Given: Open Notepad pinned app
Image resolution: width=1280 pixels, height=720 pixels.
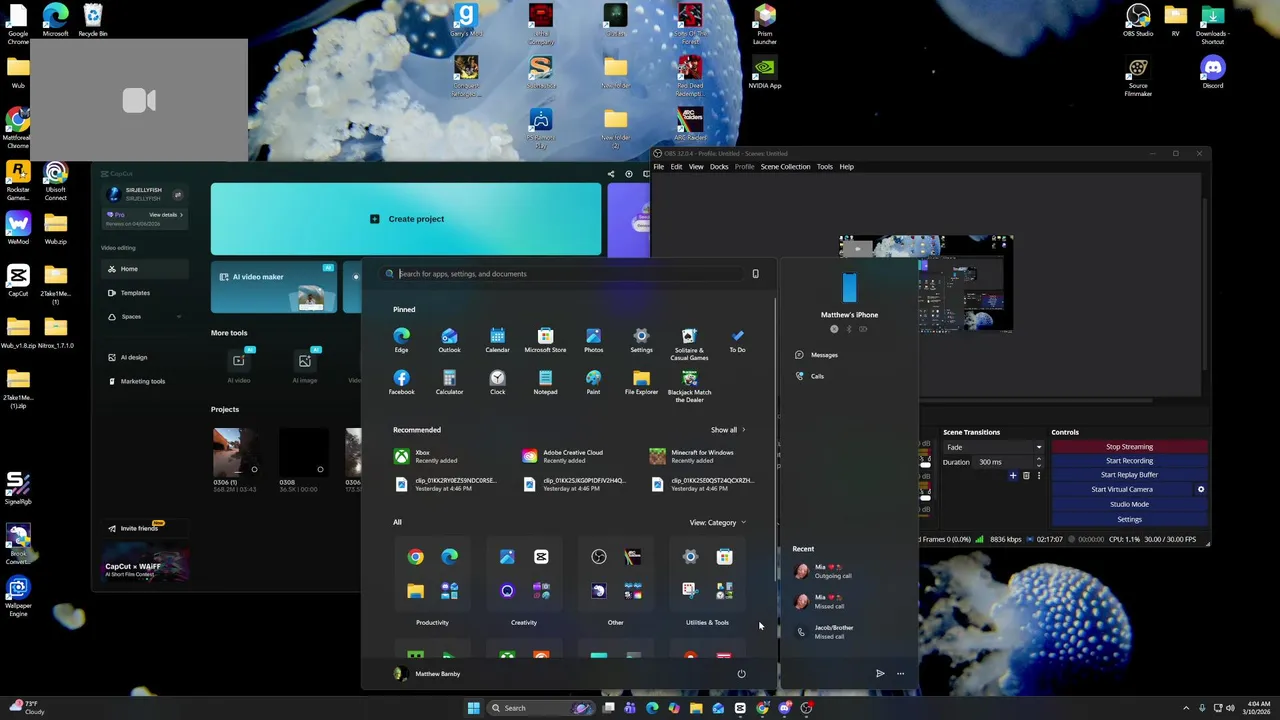Looking at the screenshot, I should 545,382.
